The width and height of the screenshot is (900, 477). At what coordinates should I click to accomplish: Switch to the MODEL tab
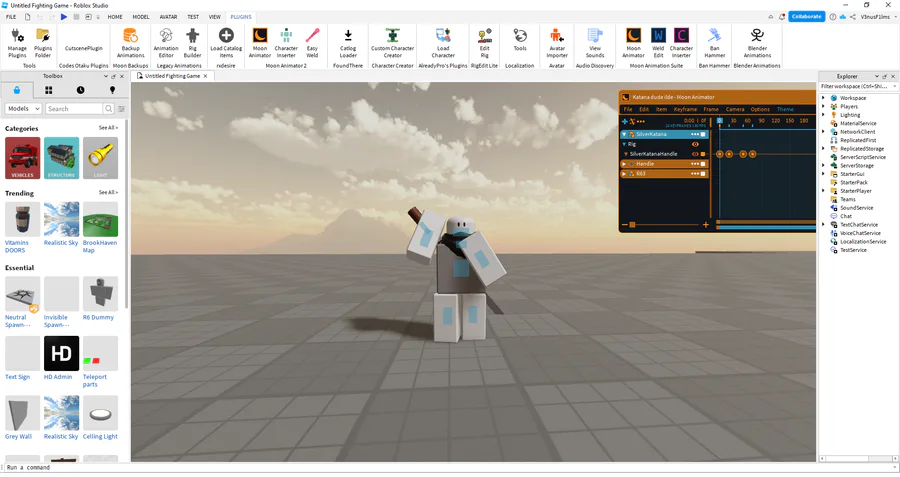141,17
